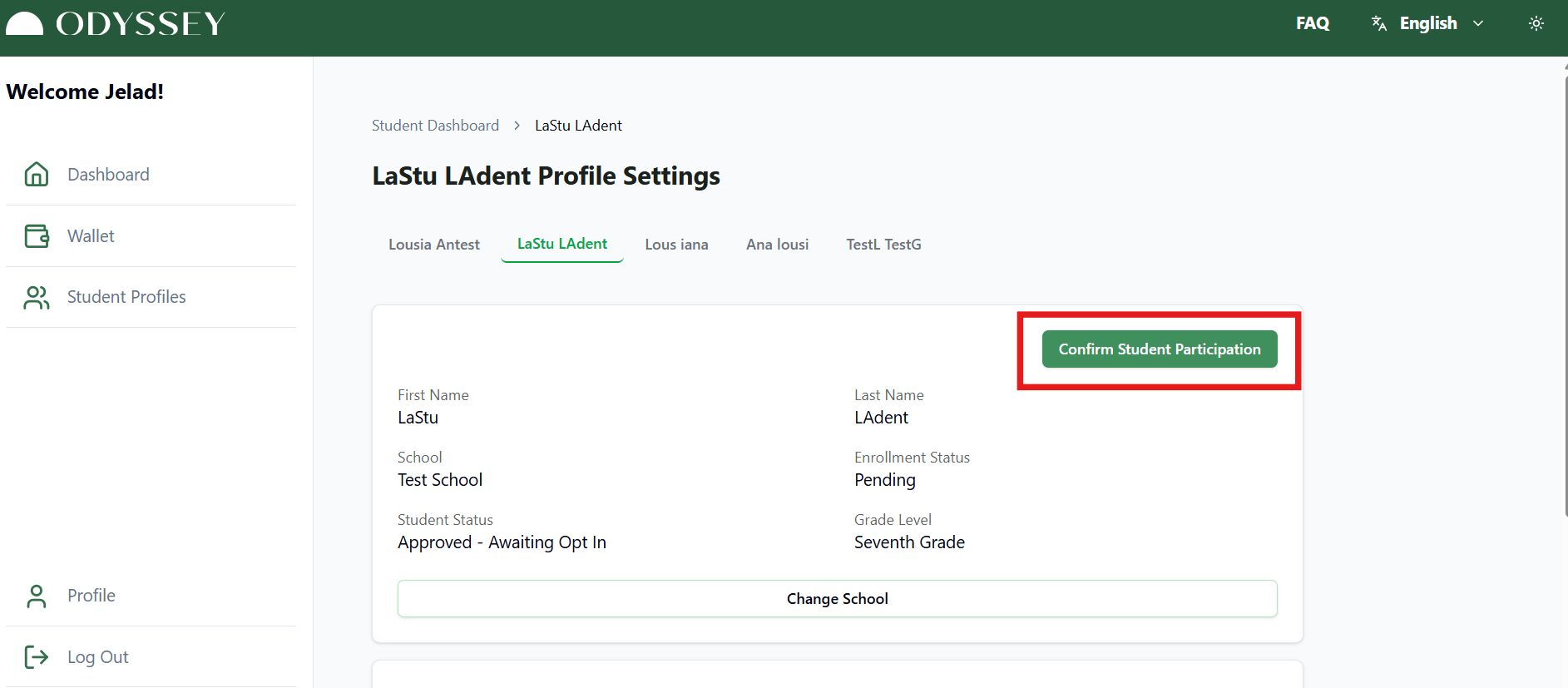
Task: Toggle the light/dark theme sun icon
Action: click(1536, 23)
